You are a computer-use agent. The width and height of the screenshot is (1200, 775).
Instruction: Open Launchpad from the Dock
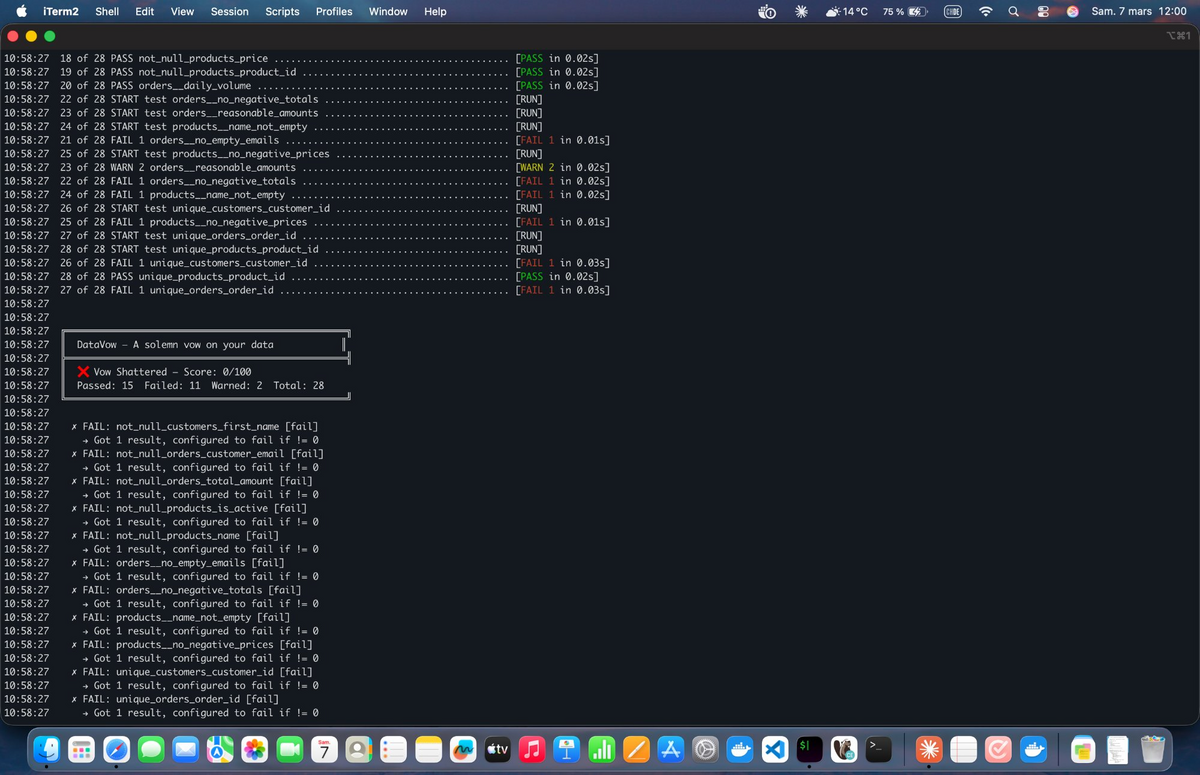81,748
